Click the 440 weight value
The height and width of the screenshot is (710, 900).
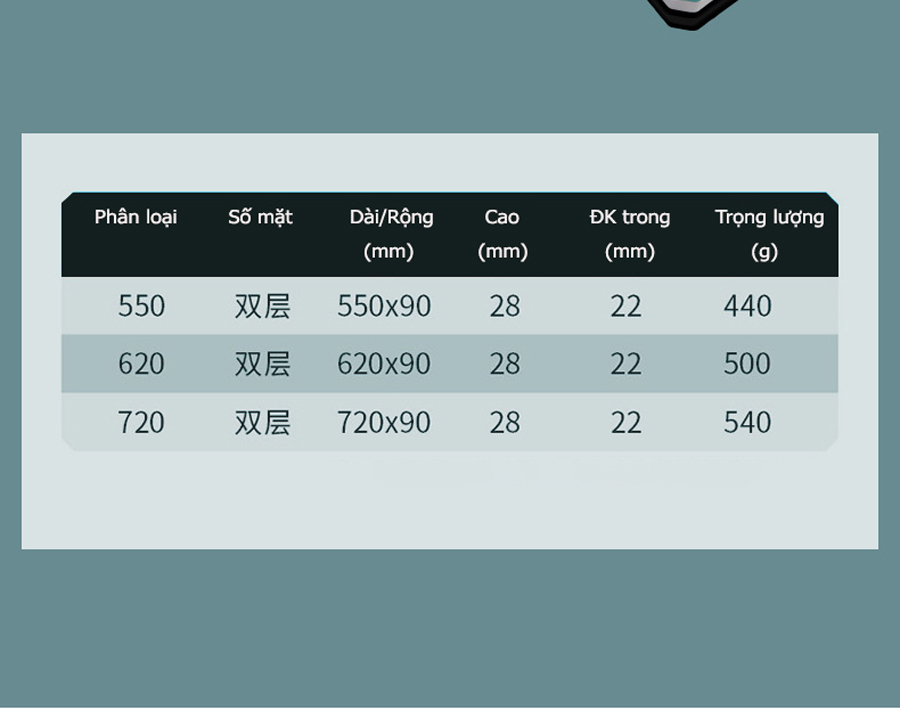pos(748,306)
